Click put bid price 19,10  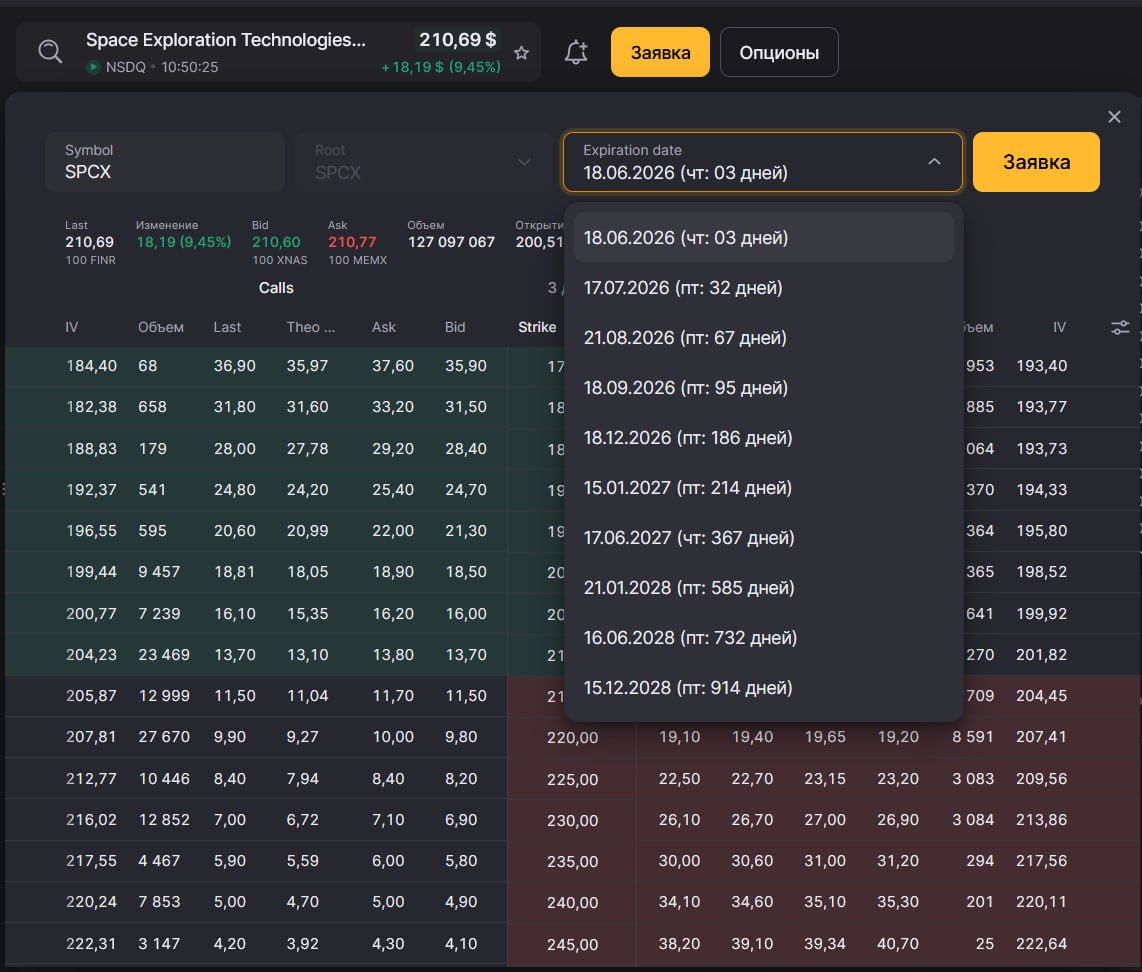click(x=680, y=737)
